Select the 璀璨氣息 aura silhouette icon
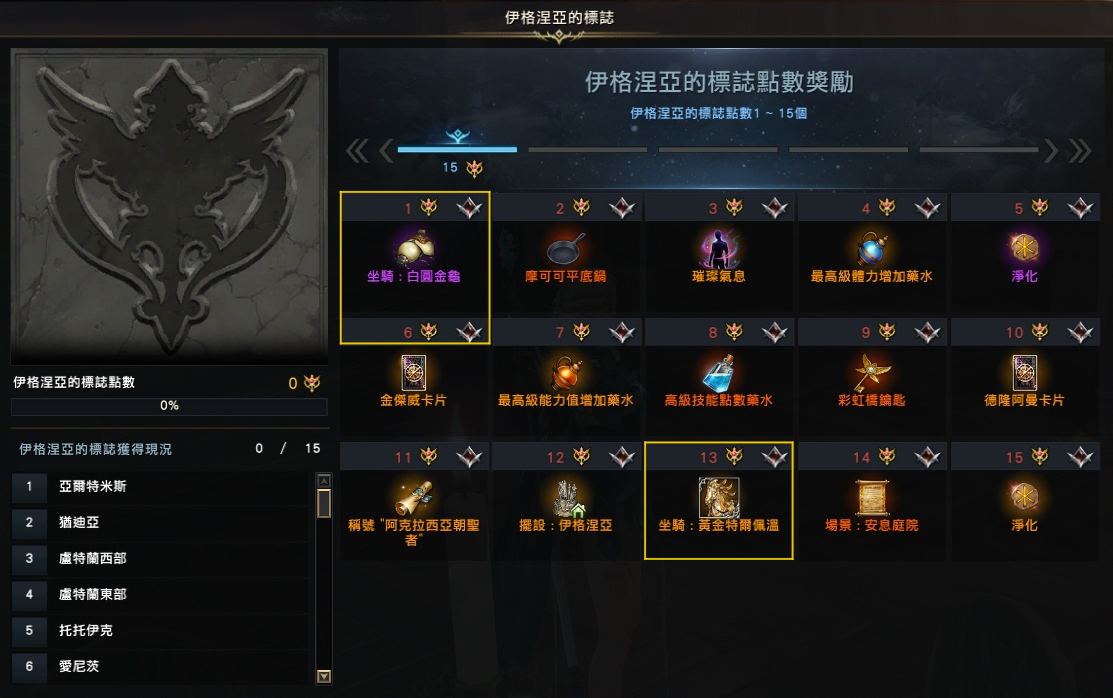Screen dimensions: 1113x698 tap(719, 248)
